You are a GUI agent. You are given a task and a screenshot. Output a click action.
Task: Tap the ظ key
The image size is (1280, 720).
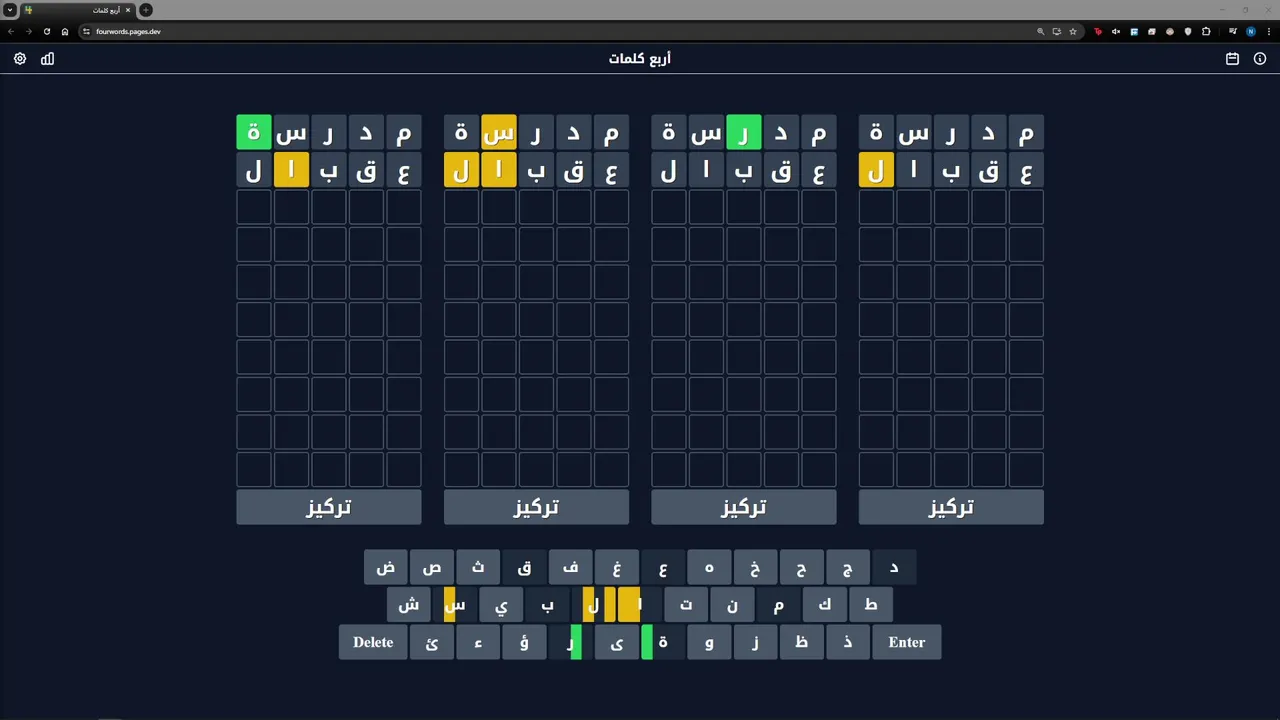click(x=801, y=642)
